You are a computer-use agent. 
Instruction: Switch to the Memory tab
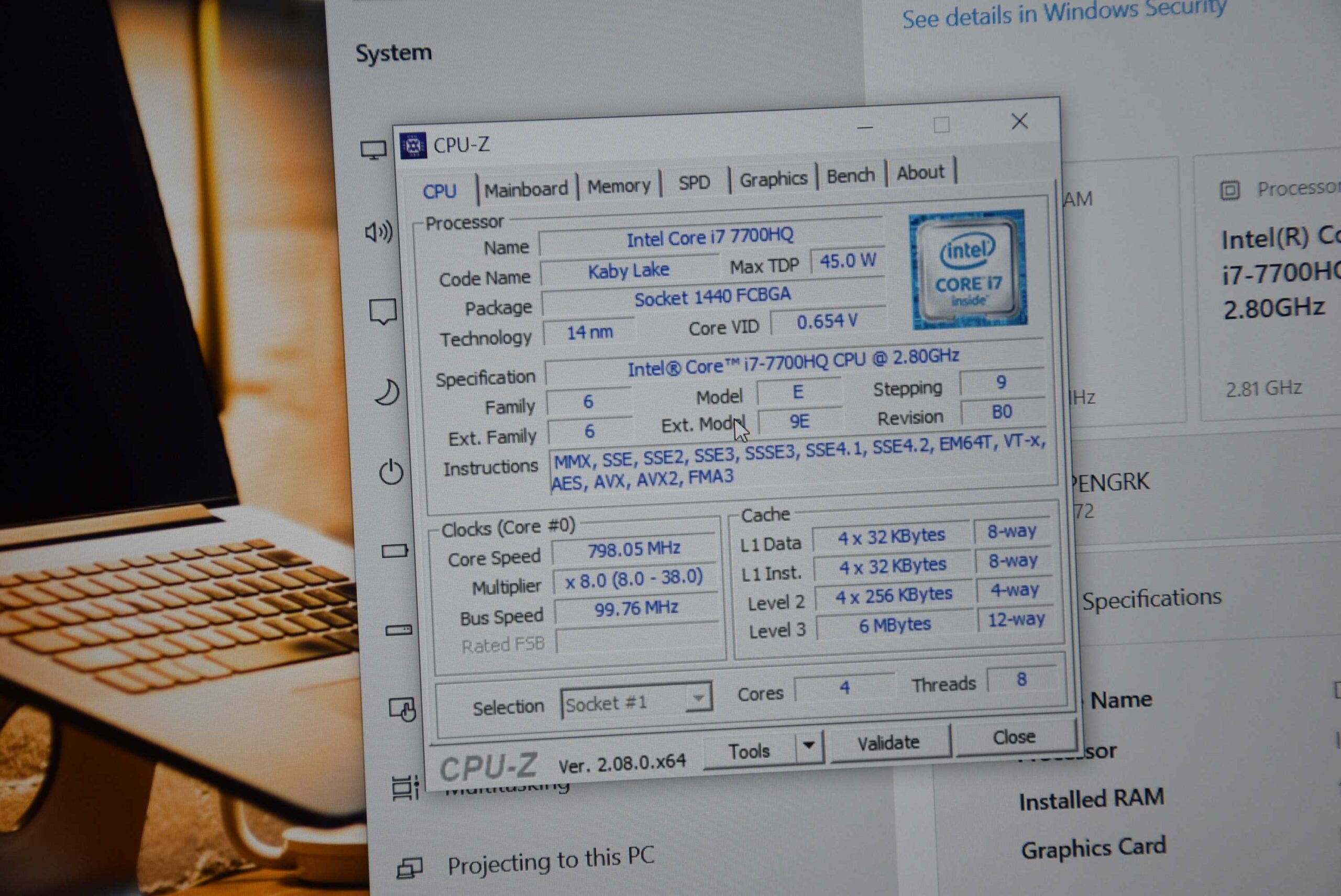point(619,186)
